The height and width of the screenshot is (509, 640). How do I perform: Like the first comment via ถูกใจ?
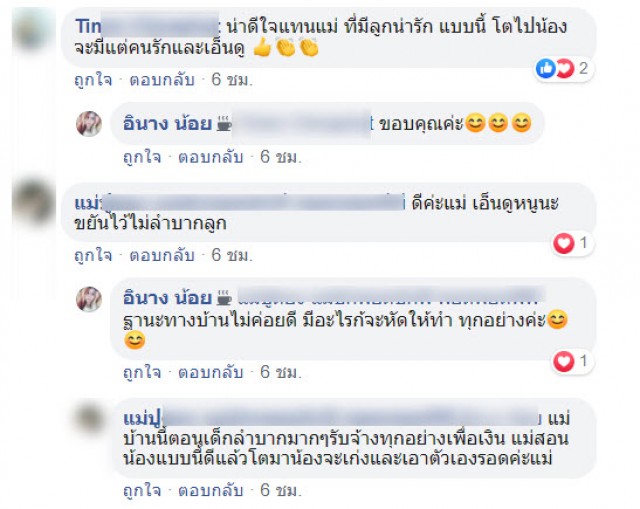pos(93,80)
